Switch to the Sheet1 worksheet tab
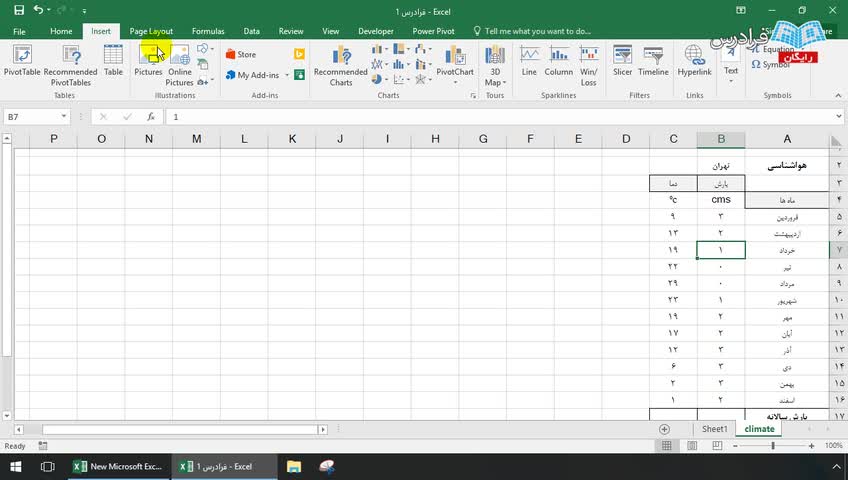This screenshot has width=848, height=480. pos(714,429)
